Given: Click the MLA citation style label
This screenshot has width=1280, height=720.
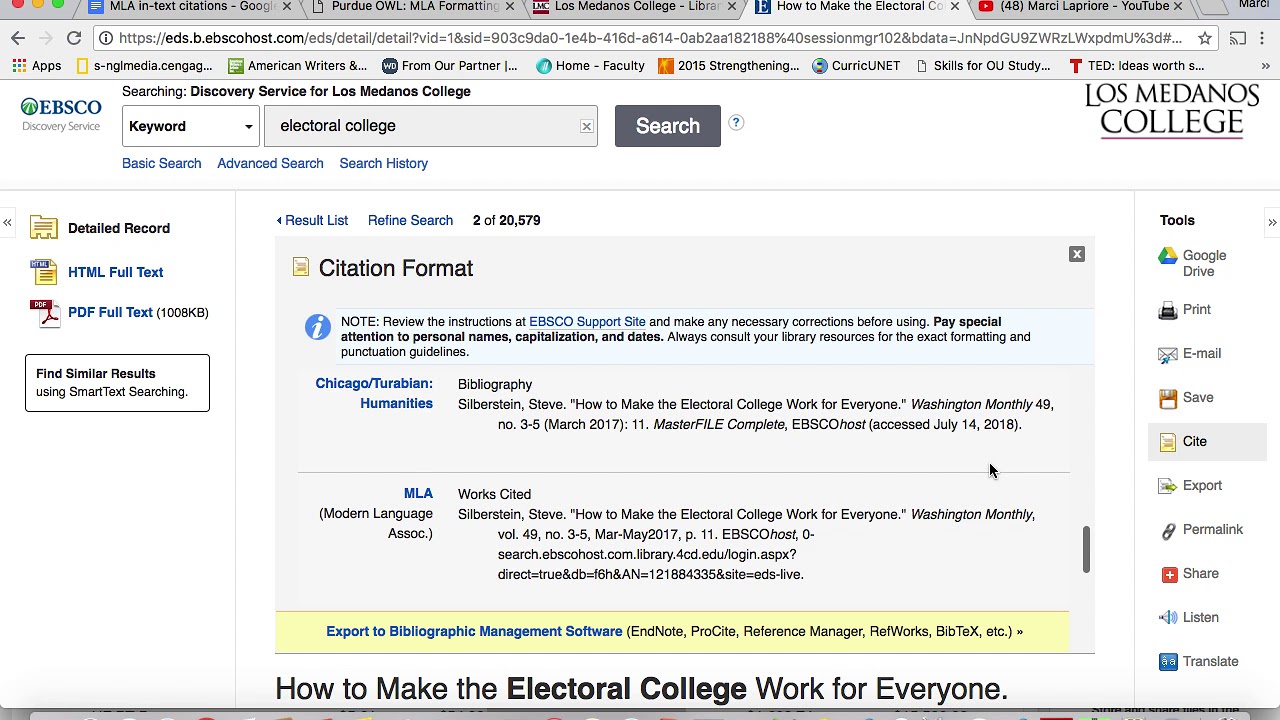Looking at the screenshot, I should [418, 493].
